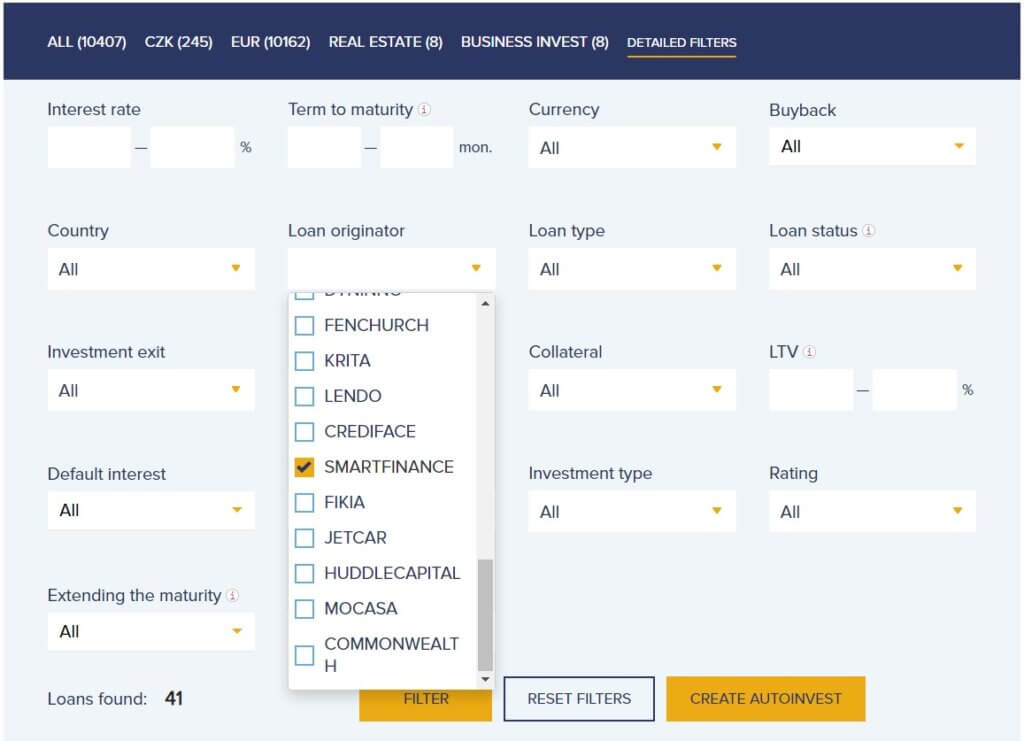This screenshot has height=741, width=1024.
Task: Check the FENCHURCH originator checkbox
Action: pos(305,326)
